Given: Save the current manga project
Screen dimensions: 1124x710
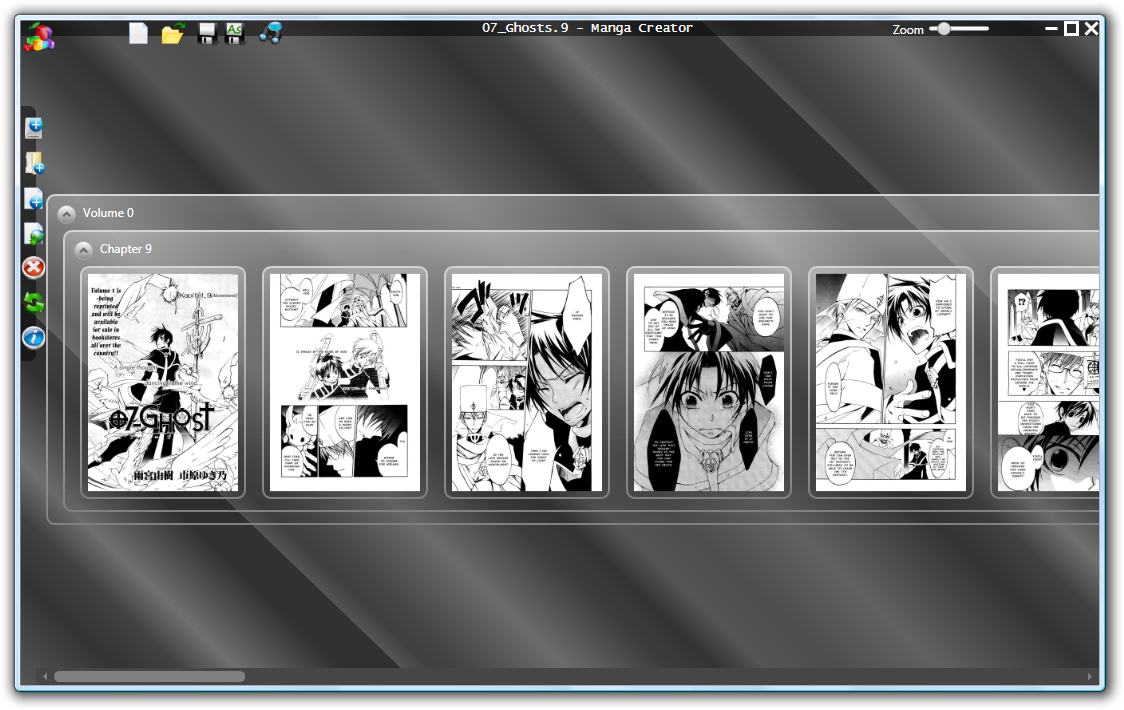Looking at the screenshot, I should click(x=207, y=34).
